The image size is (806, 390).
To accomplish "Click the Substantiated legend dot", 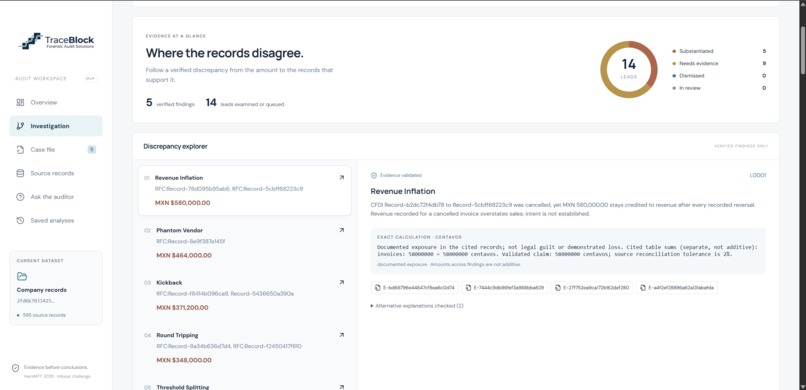I will point(674,51).
